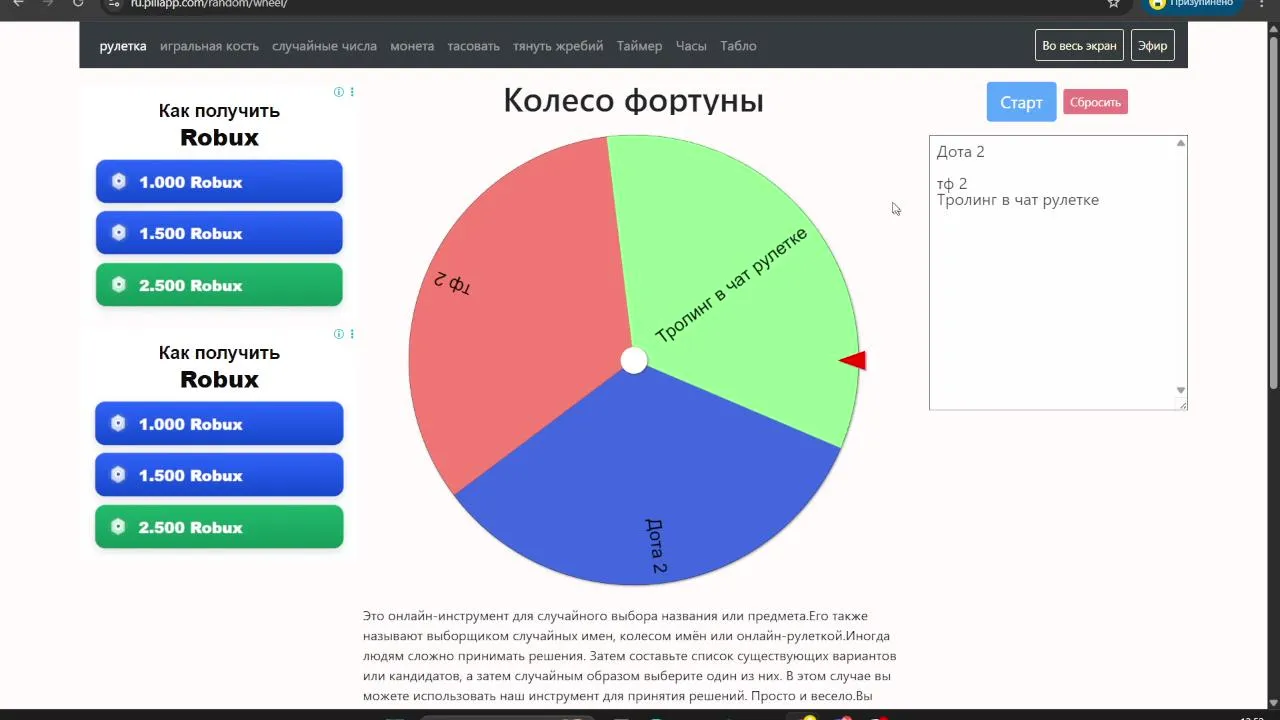The height and width of the screenshot is (720, 1280).
Task: Click 1.000 Robux in the second ad
Action: click(x=219, y=424)
